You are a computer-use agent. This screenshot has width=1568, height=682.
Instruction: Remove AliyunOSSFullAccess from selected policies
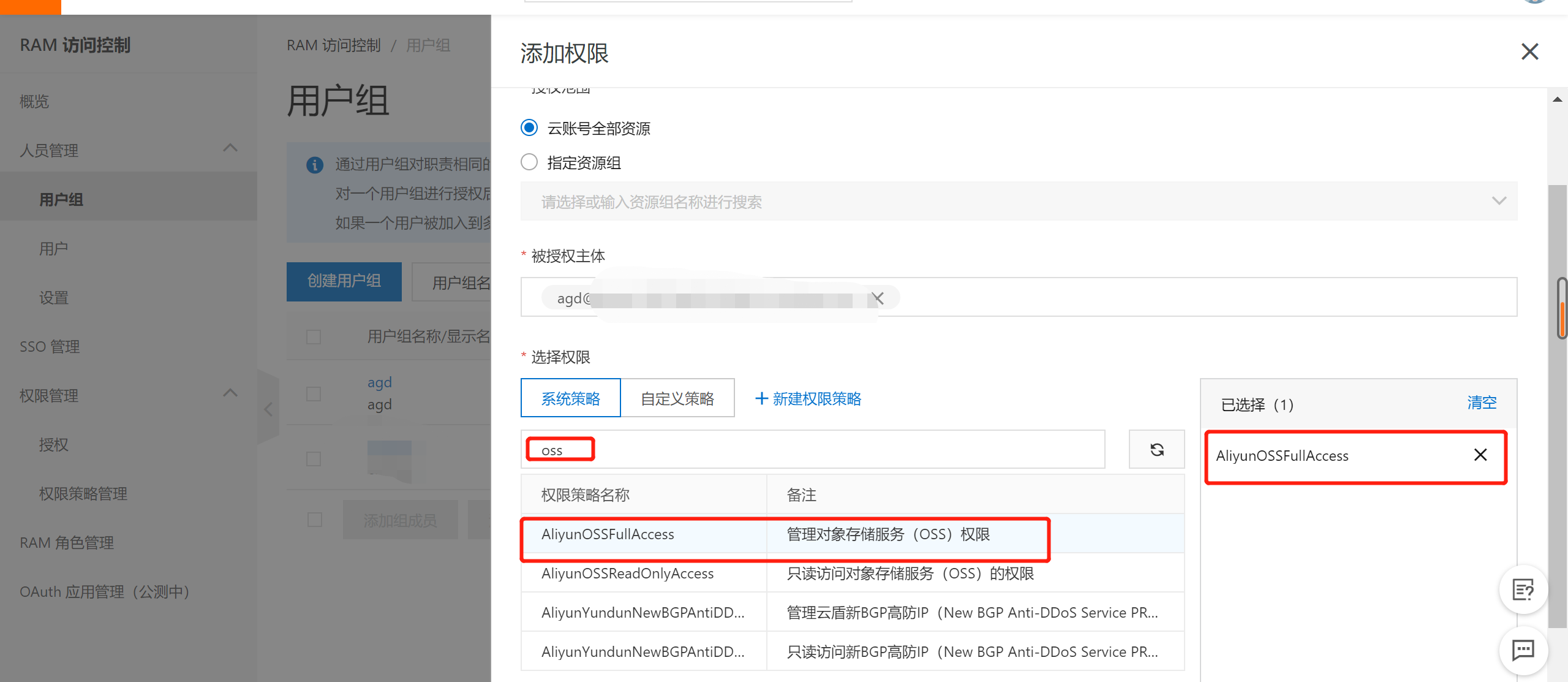1480,455
